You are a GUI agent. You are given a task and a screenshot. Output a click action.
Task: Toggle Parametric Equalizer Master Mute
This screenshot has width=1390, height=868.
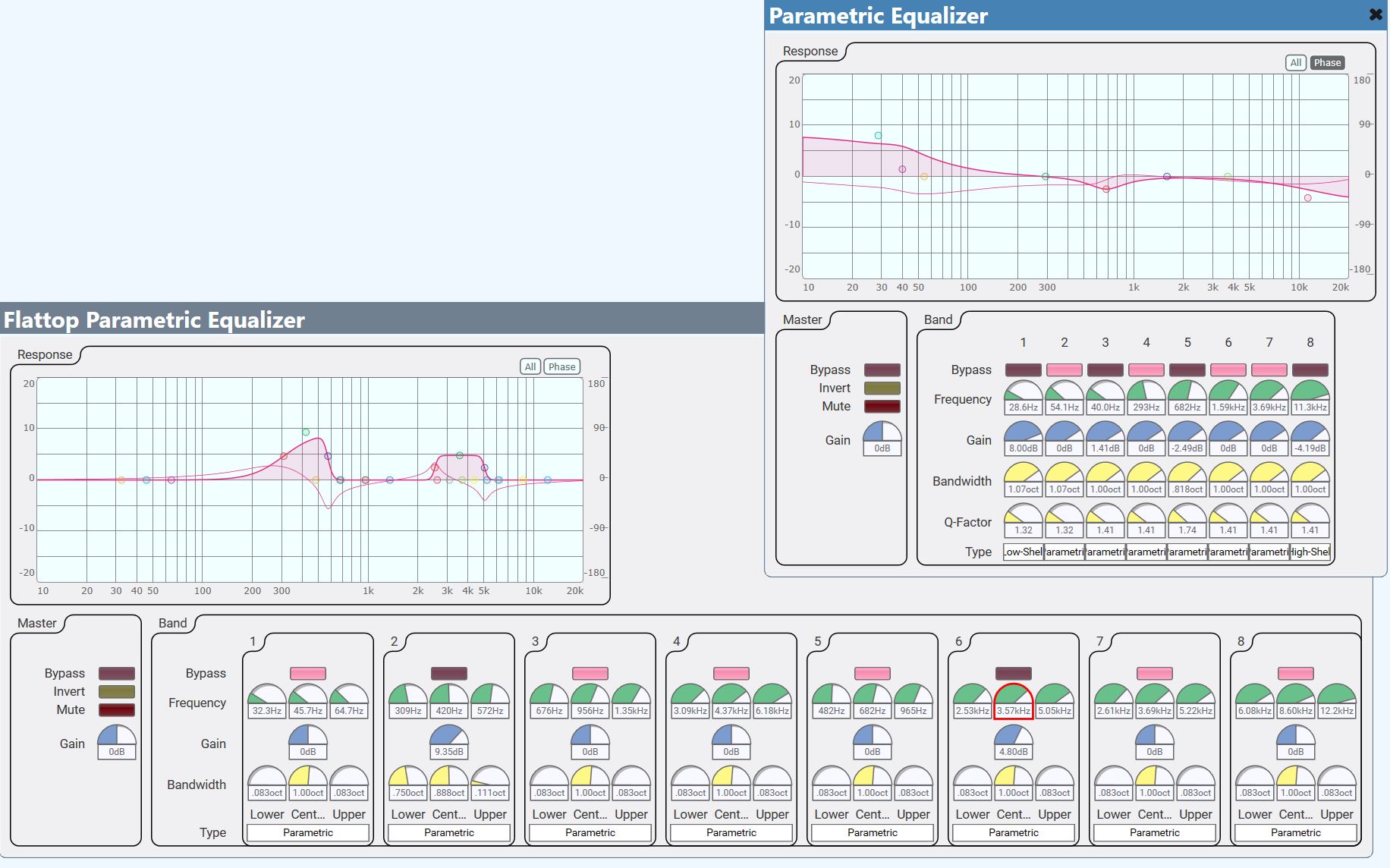click(x=882, y=407)
